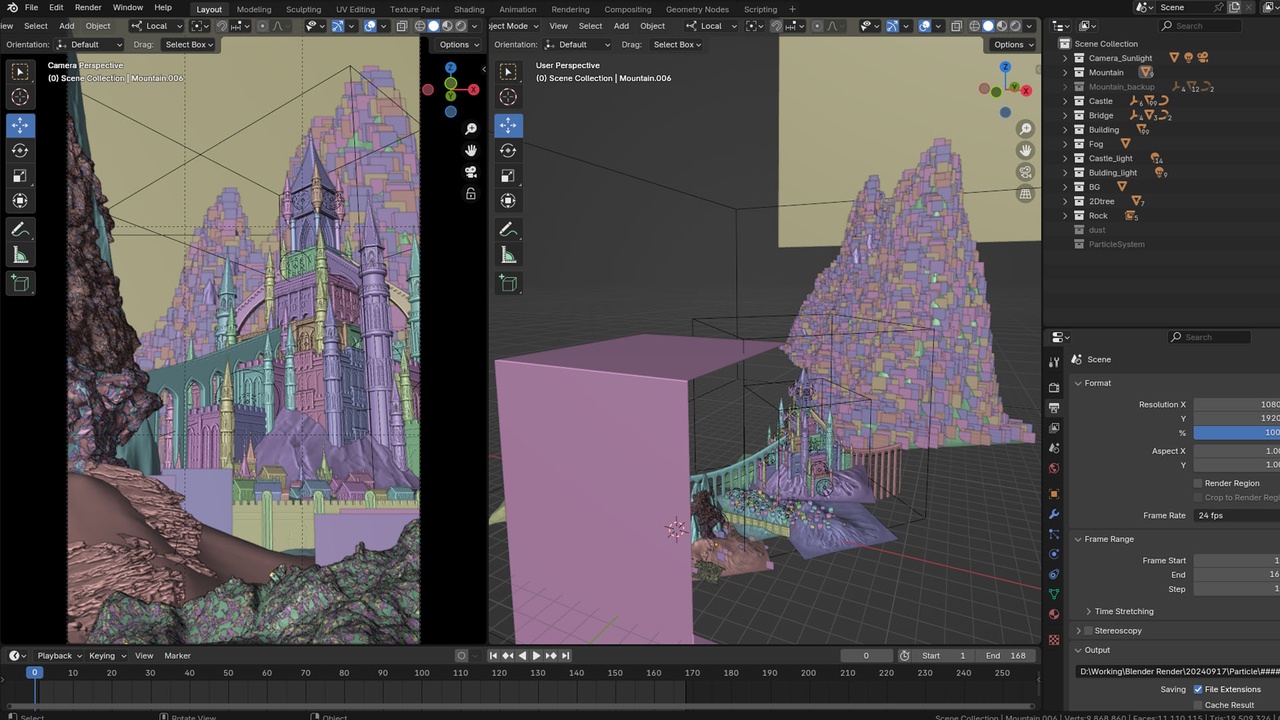Image resolution: width=1280 pixels, height=720 pixels.
Task: Switch left viewport to rendered shading
Action: [460, 26]
